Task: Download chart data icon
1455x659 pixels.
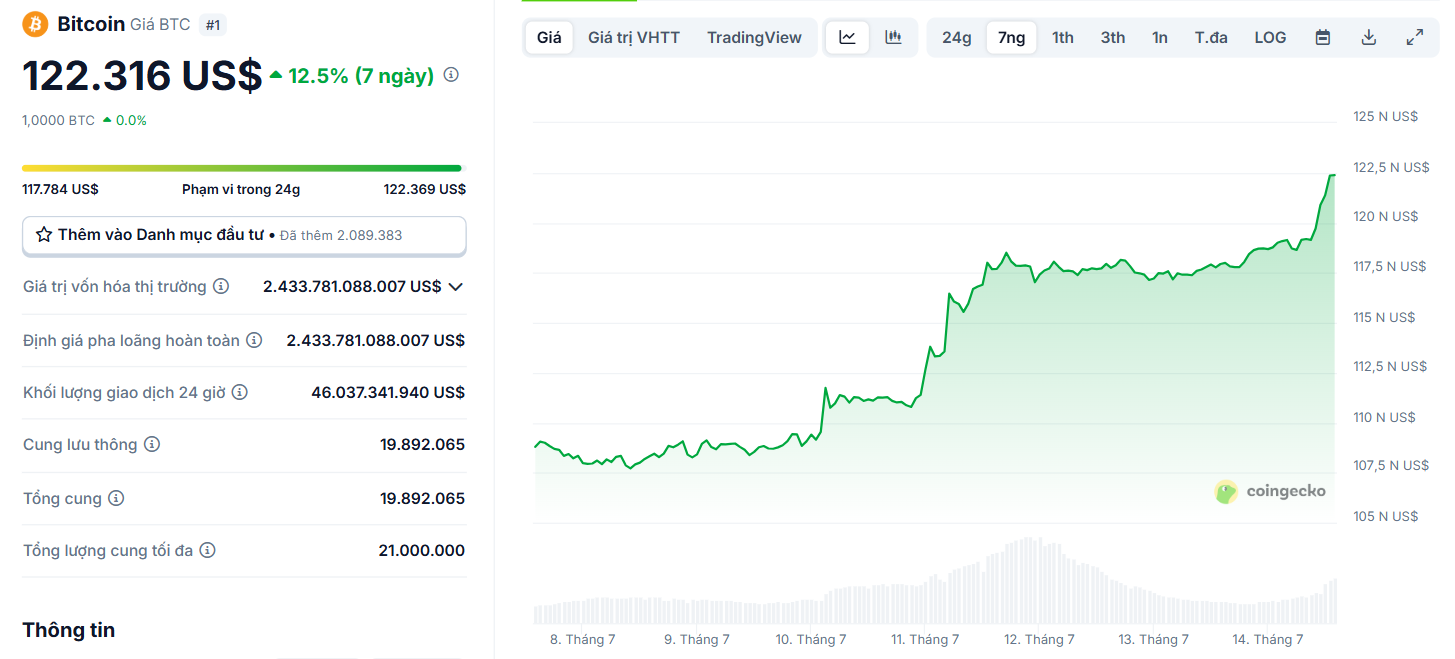Action: point(1369,38)
